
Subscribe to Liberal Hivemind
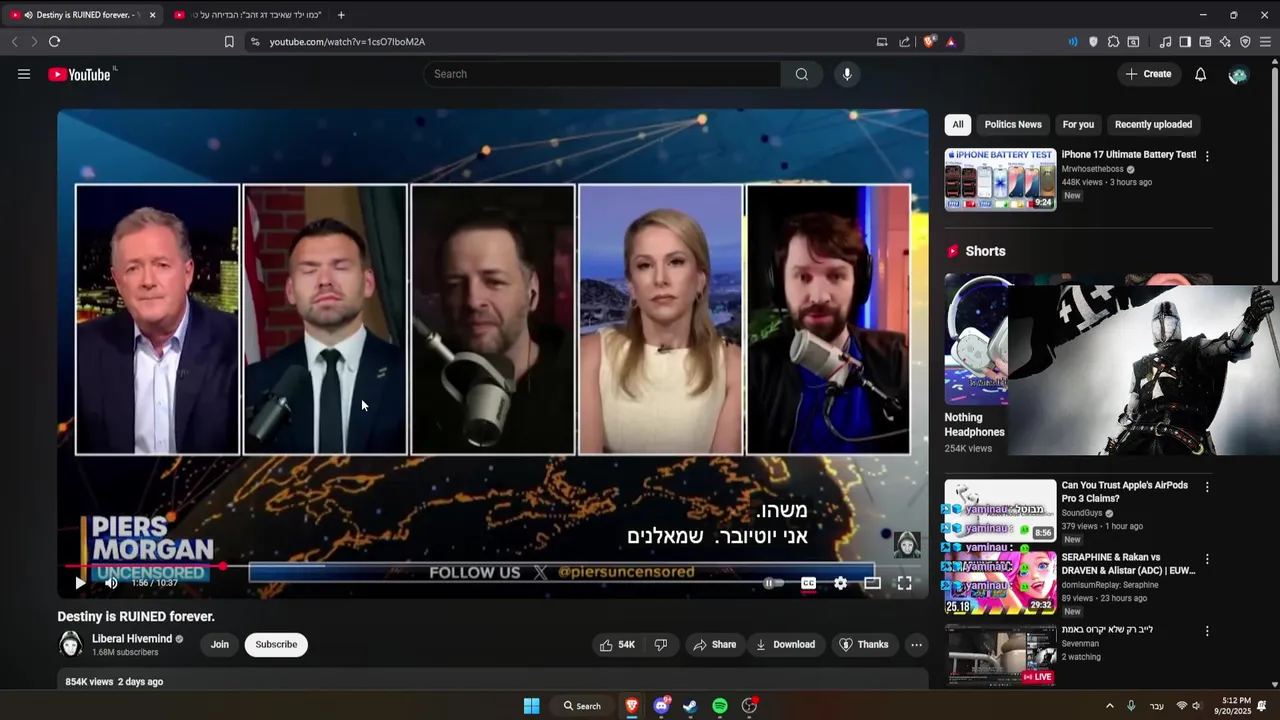point(276,645)
